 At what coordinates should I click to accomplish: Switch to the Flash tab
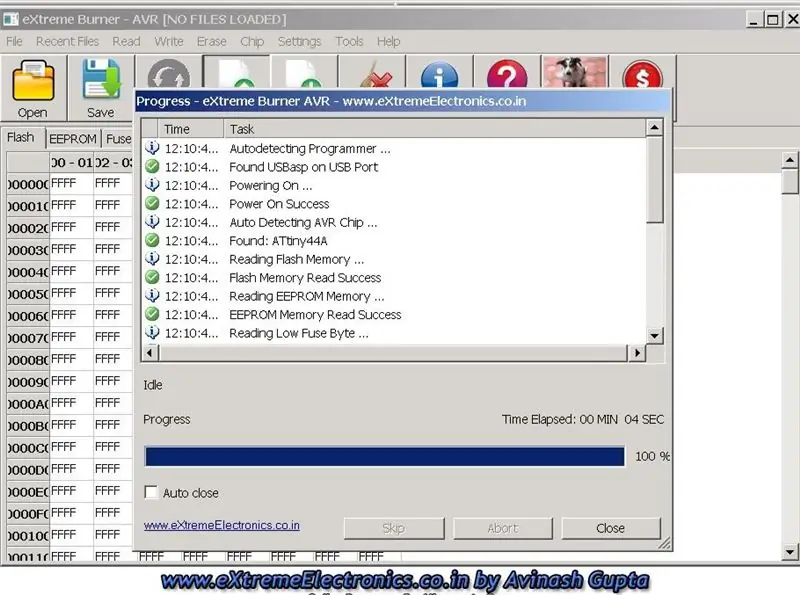[21, 137]
